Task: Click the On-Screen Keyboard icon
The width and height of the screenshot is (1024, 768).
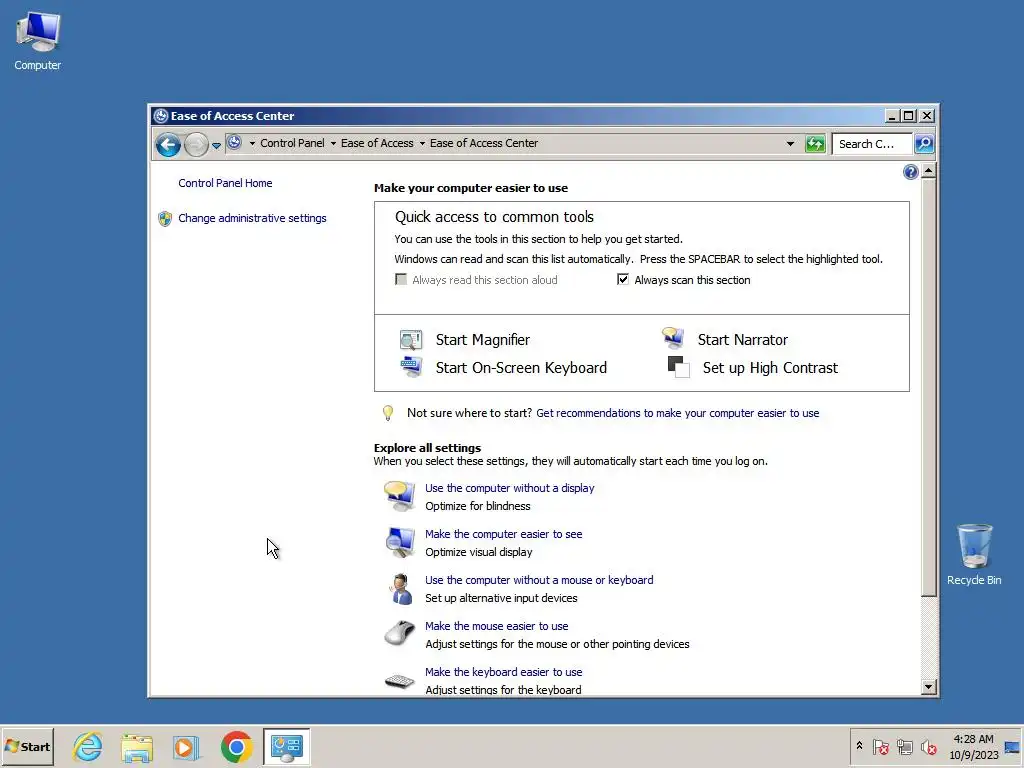Action: [411, 367]
